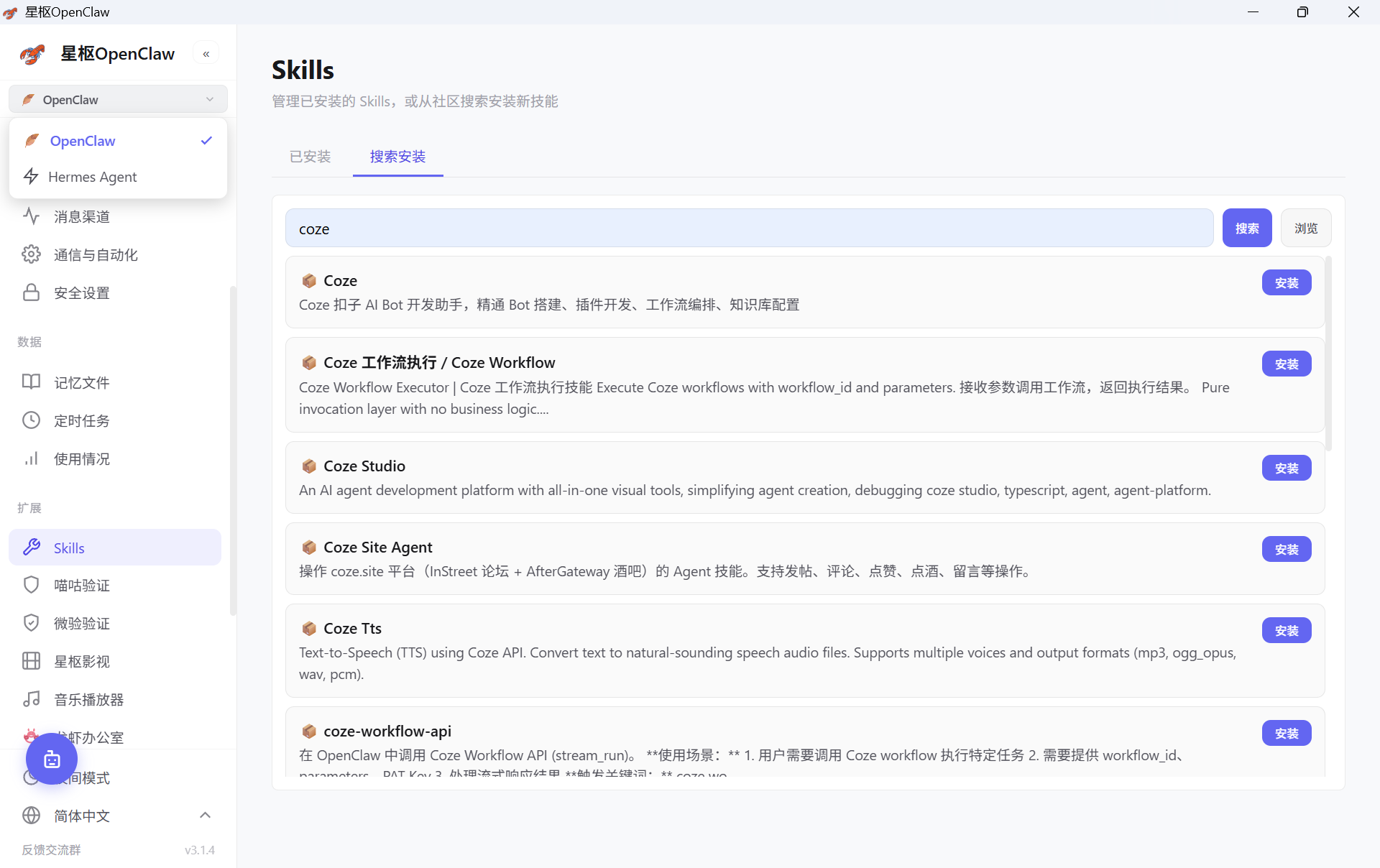Screen dimensions: 1380x868
Task: Install the Coze Studio skill
Action: click(x=1287, y=468)
